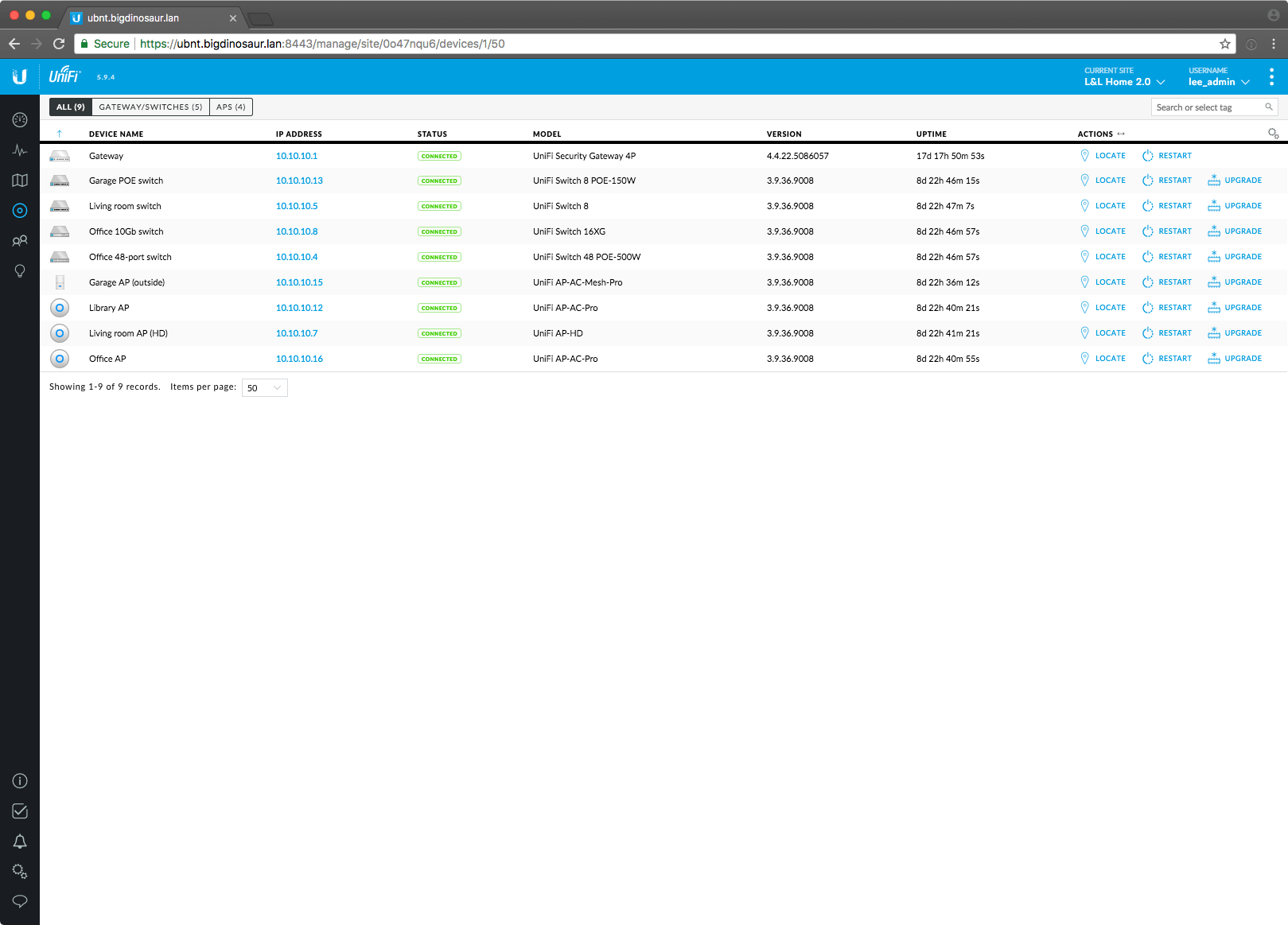Click the Search or select tag field

(1208, 107)
